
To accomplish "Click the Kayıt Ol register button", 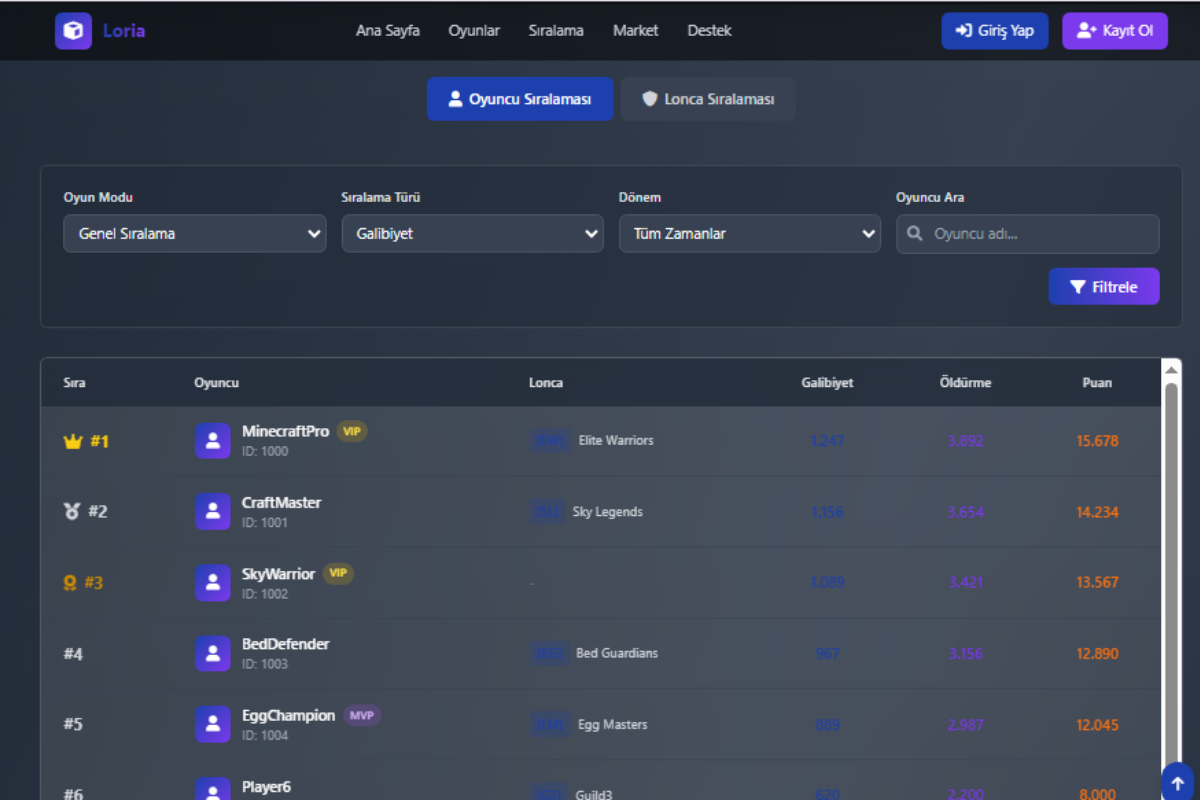I will pos(1114,31).
